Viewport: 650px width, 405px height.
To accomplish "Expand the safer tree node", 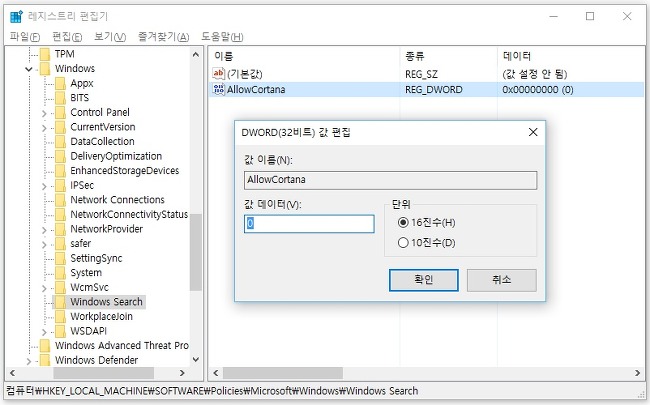I will (x=44, y=244).
